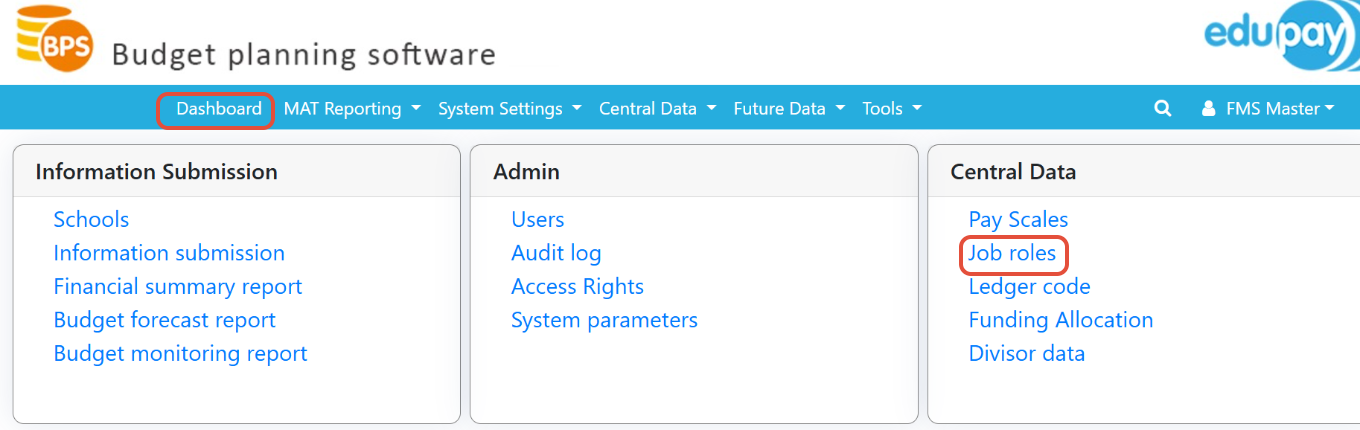Open the FMS Master user menu
The image size is (1360, 430).
(x=1269, y=109)
